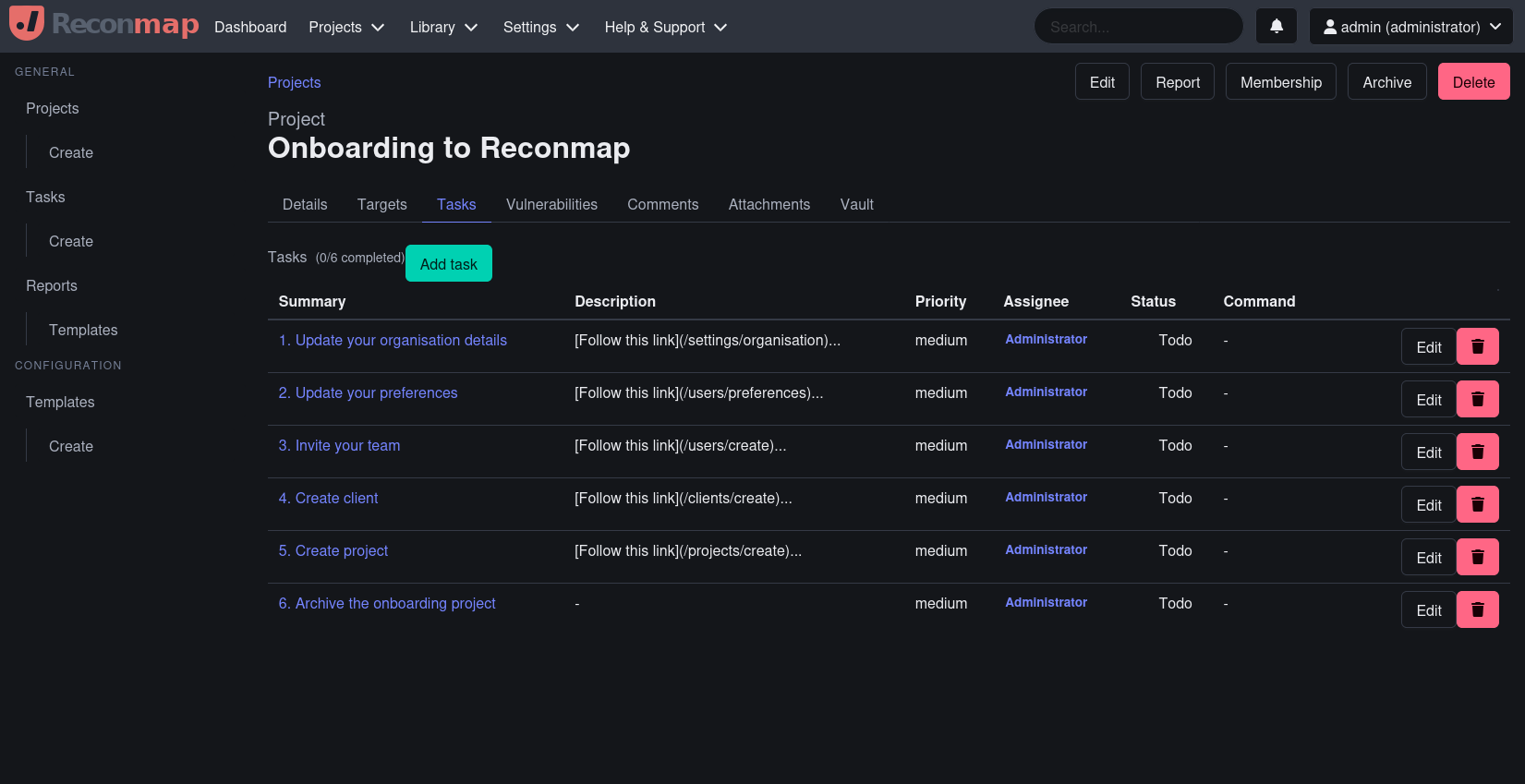Open task 5. Create project
Viewport: 1525px width, 784px height.
[x=333, y=550]
